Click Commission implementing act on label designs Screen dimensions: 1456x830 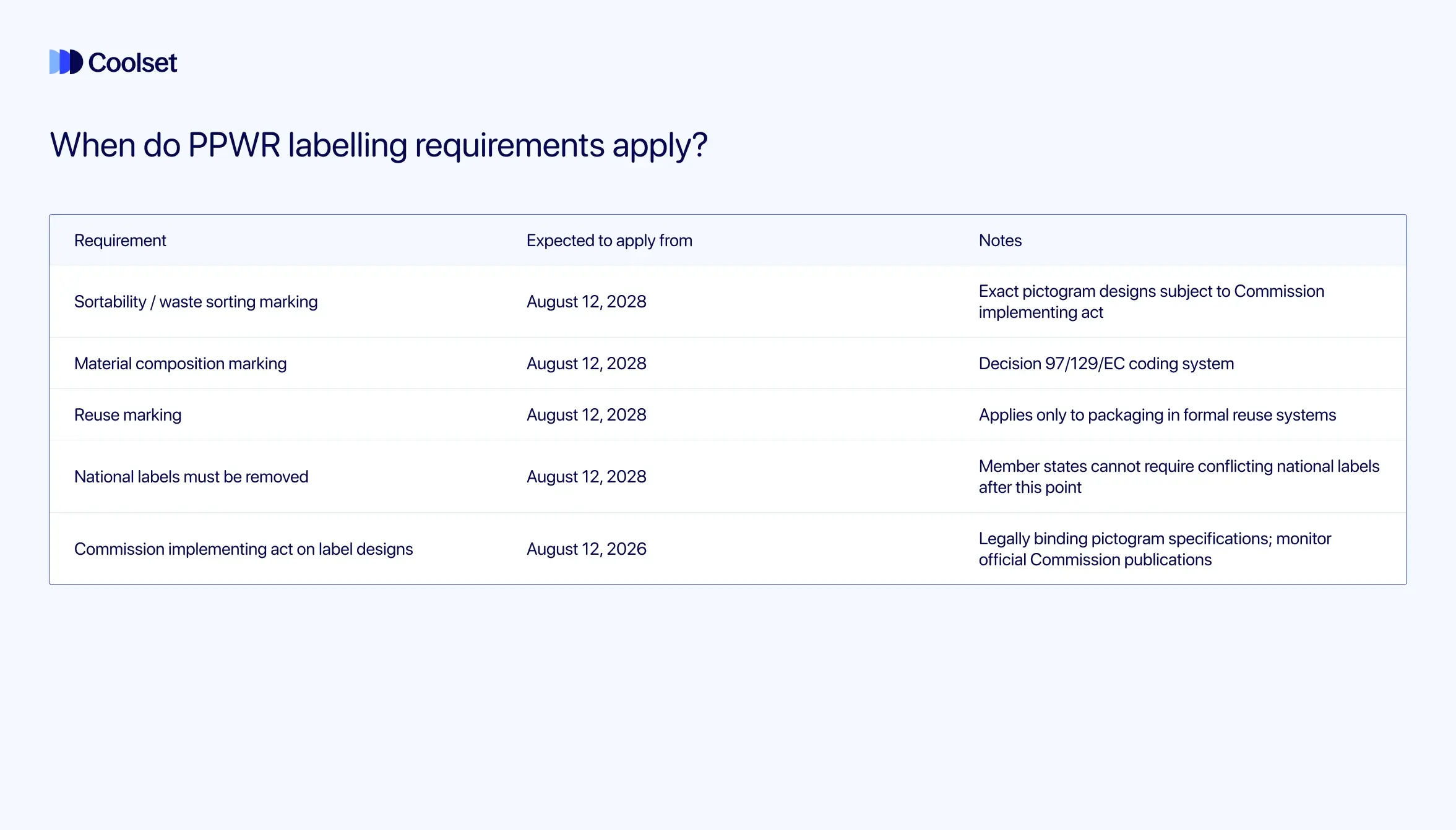click(243, 549)
